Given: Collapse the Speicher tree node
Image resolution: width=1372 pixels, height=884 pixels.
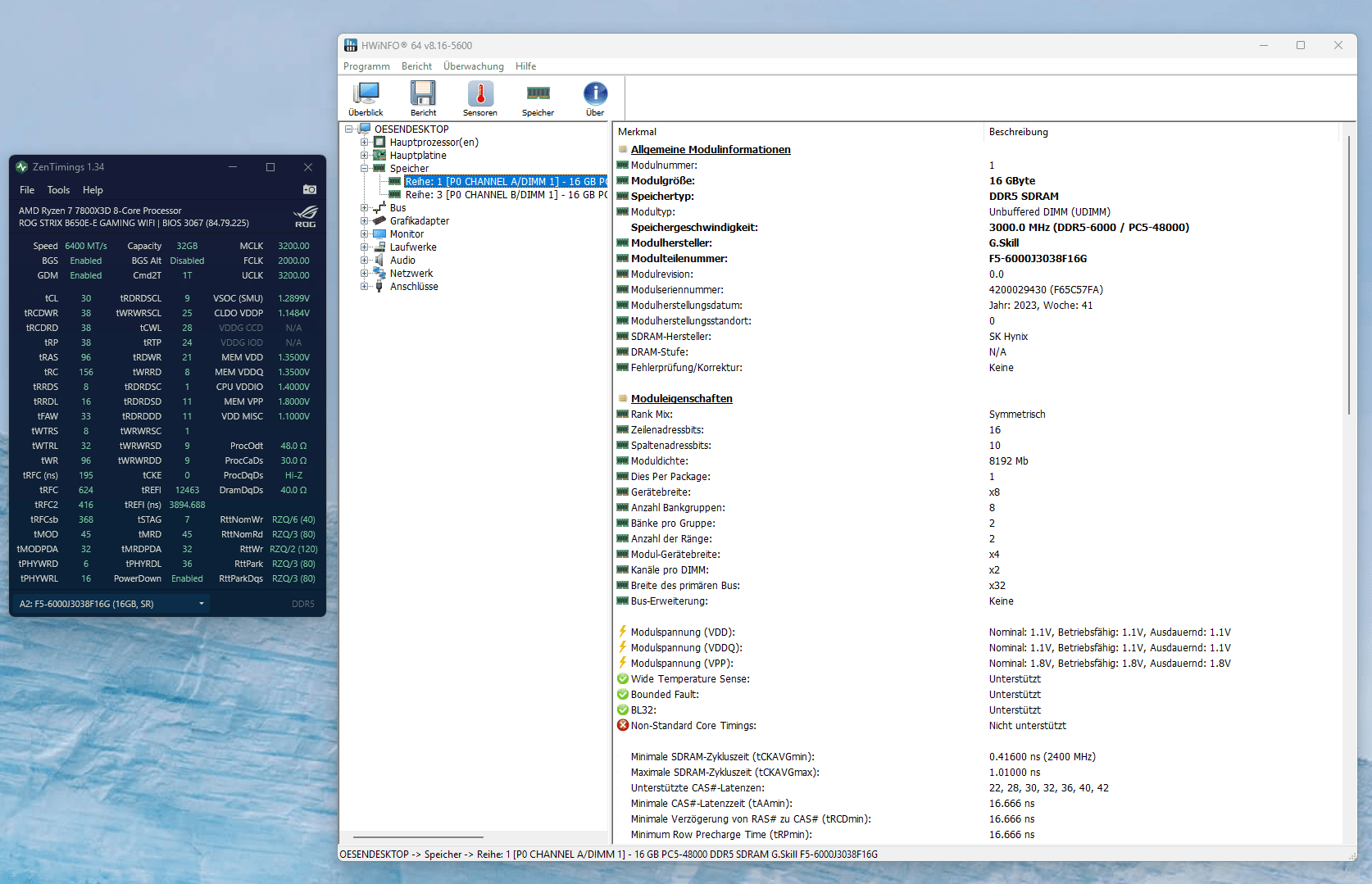Looking at the screenshot, I should point(365,169).
